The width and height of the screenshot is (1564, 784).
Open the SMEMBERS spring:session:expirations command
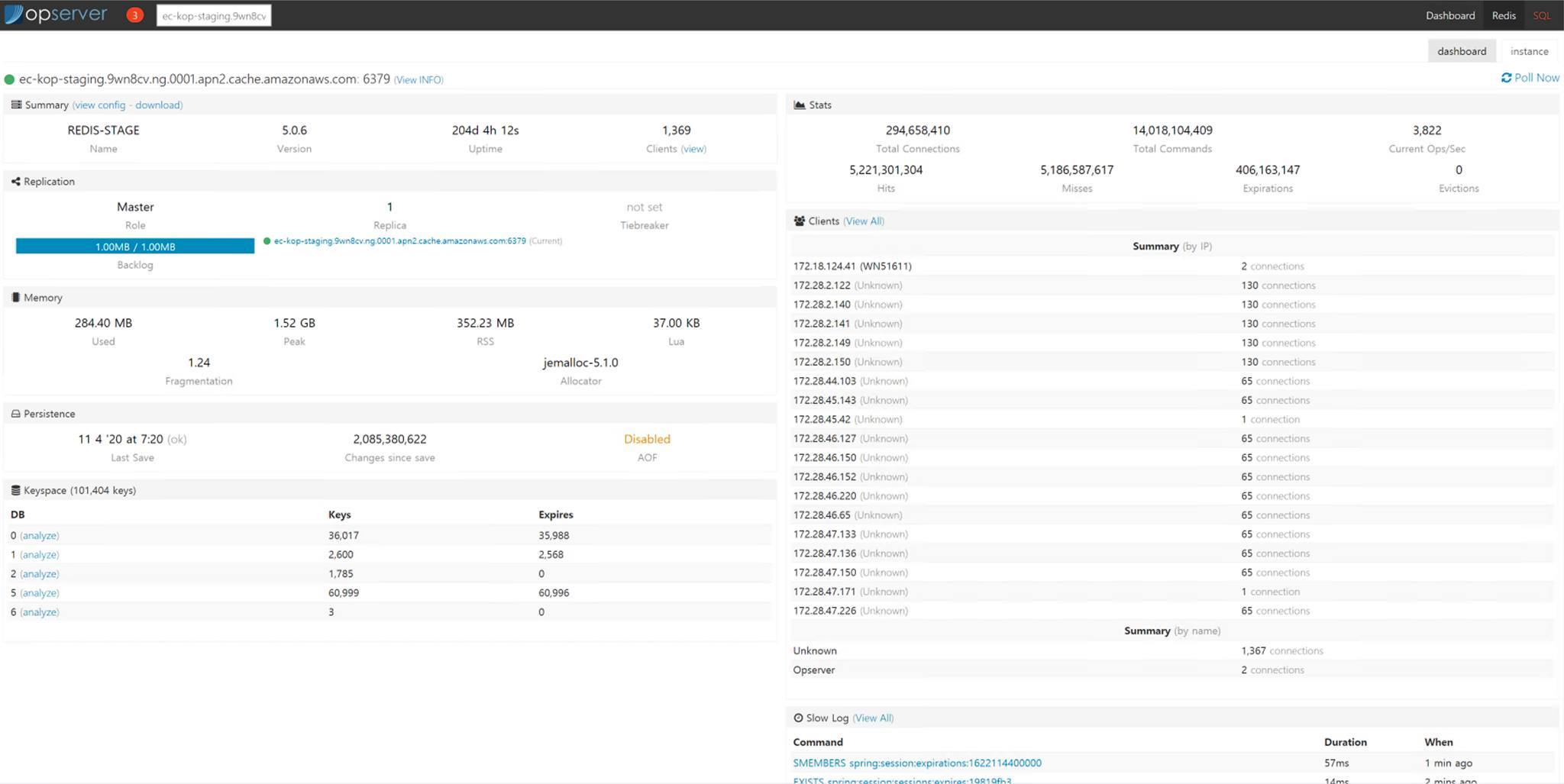coord(916,763)
